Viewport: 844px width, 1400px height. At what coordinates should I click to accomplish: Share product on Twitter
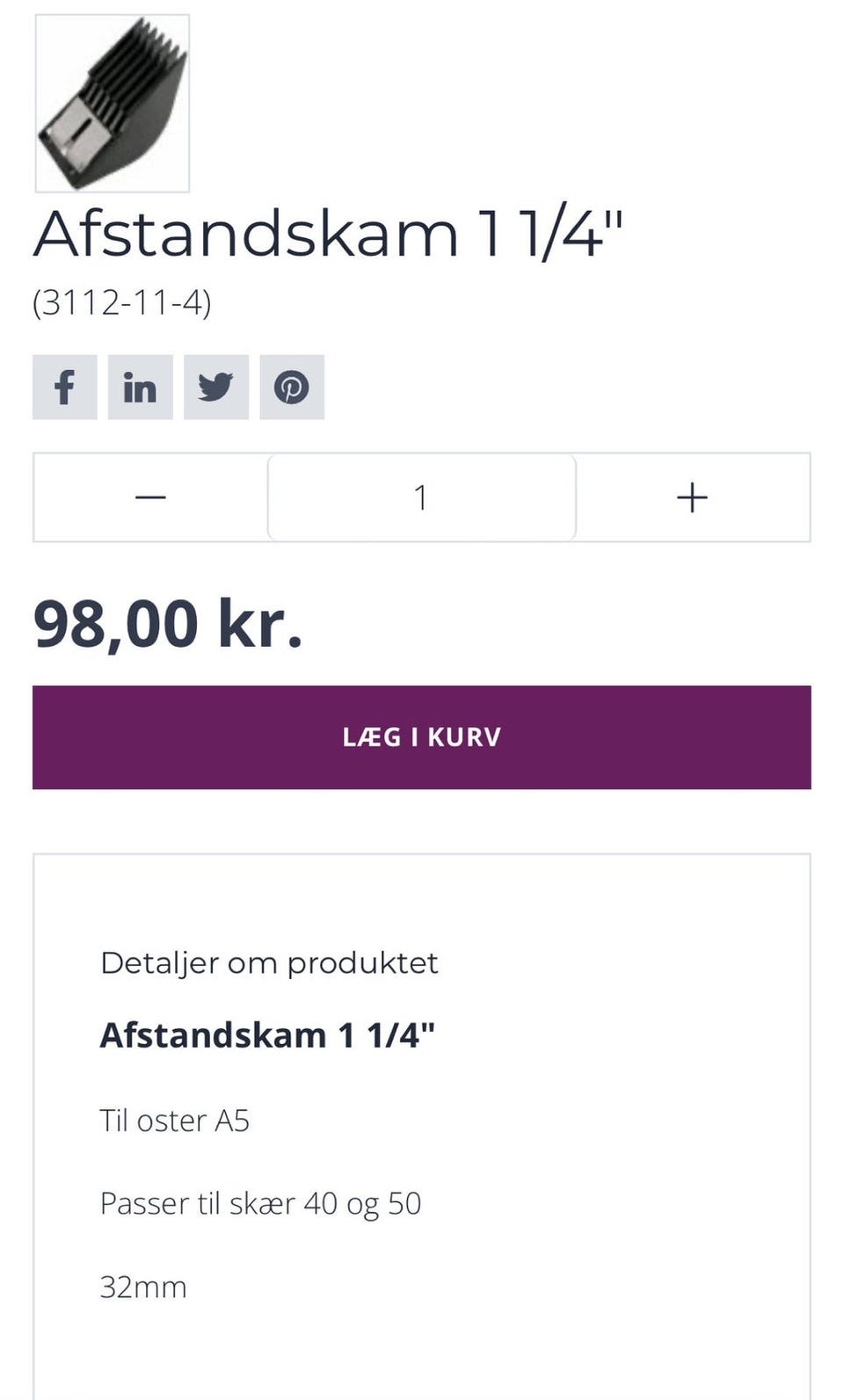[215, 388]
